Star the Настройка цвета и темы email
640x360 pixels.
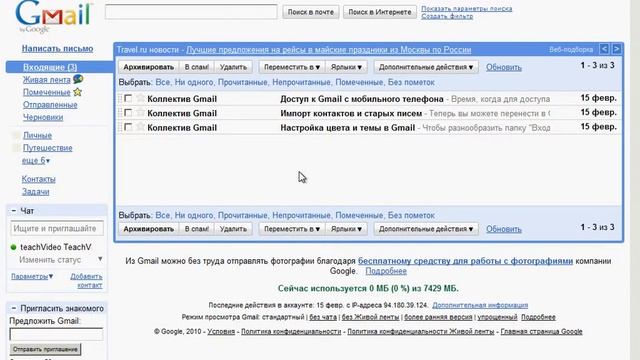[140, 127]
